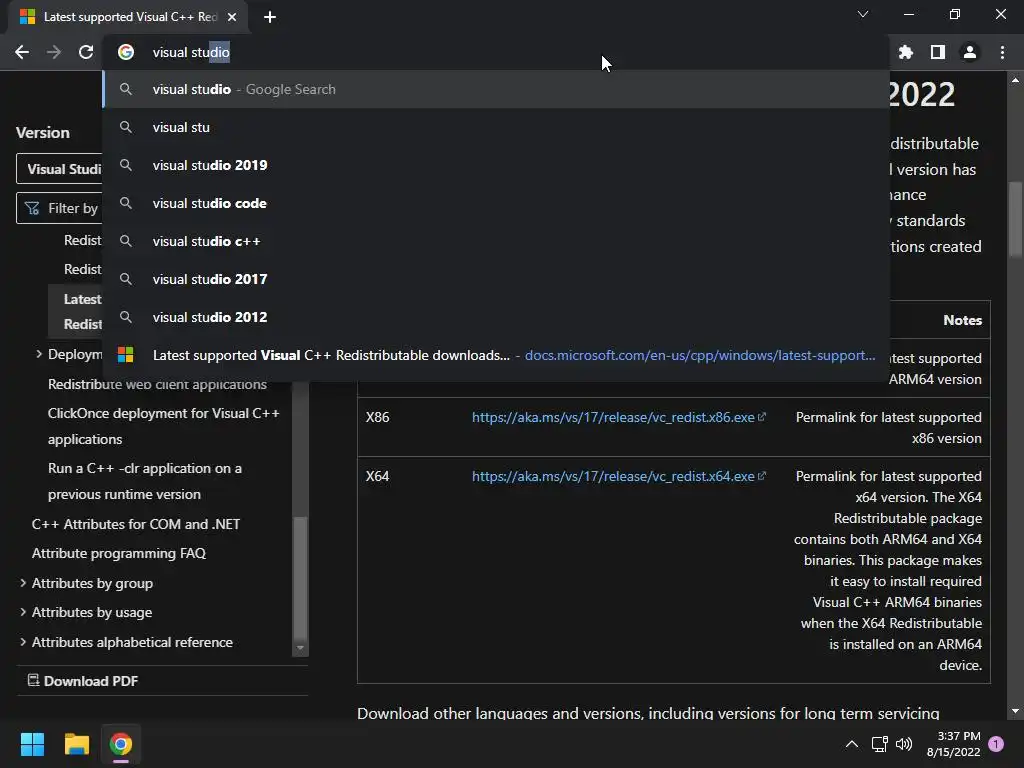1024x768 pixels.
Task: Click the X64 architecture cell
Action: click(x=377, y=476)
